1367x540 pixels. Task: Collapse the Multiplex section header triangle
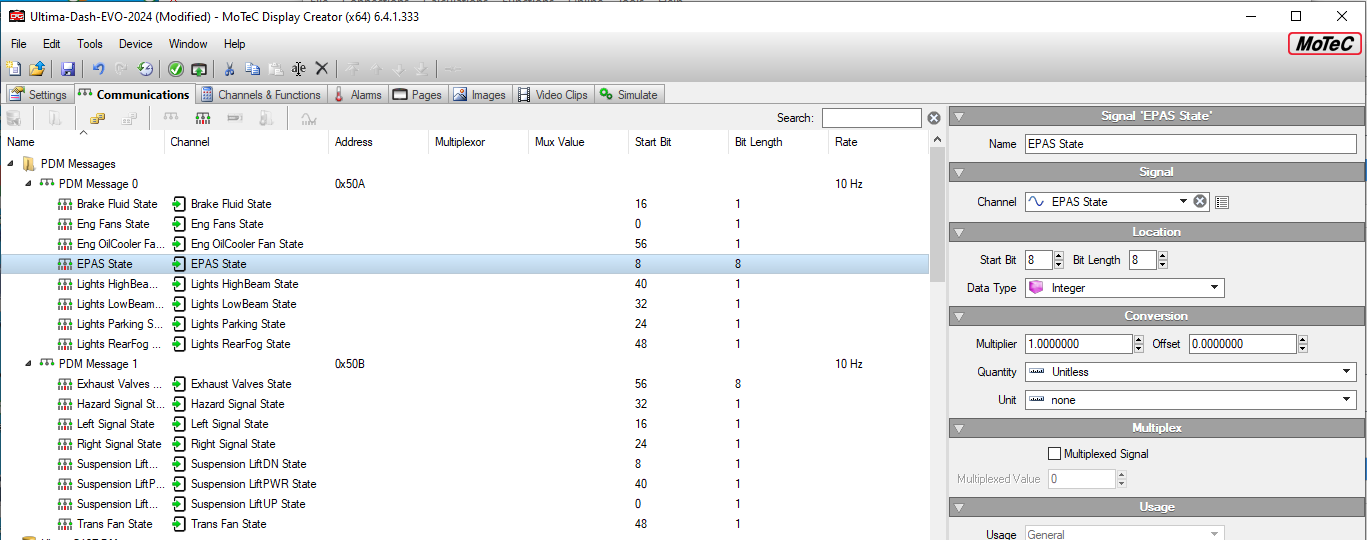tap(959, 428)
